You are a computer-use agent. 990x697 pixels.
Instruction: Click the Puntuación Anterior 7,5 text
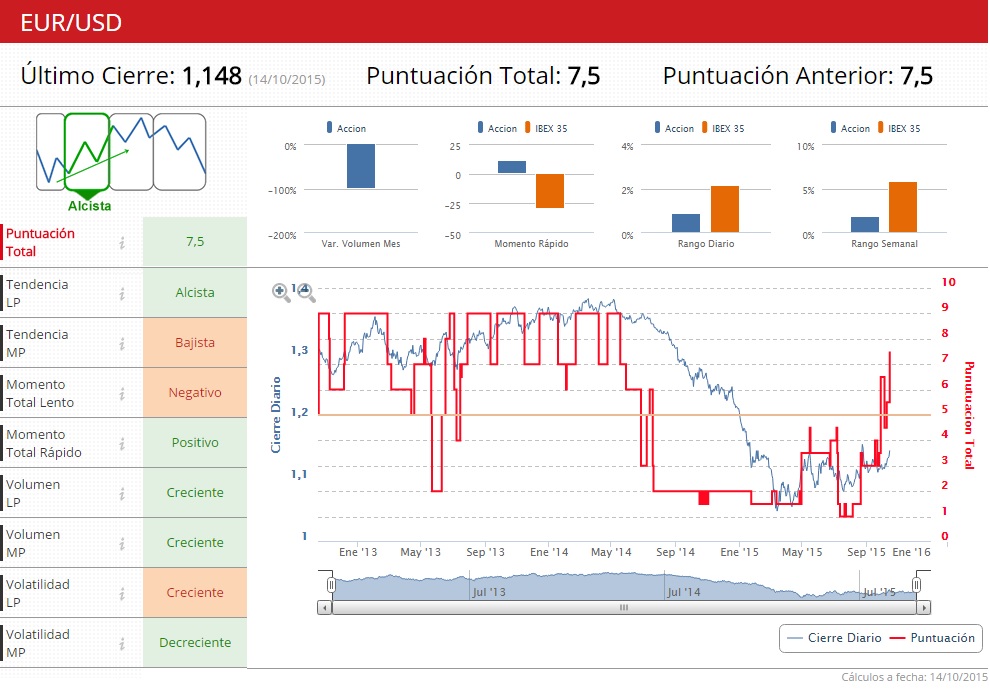798,76
